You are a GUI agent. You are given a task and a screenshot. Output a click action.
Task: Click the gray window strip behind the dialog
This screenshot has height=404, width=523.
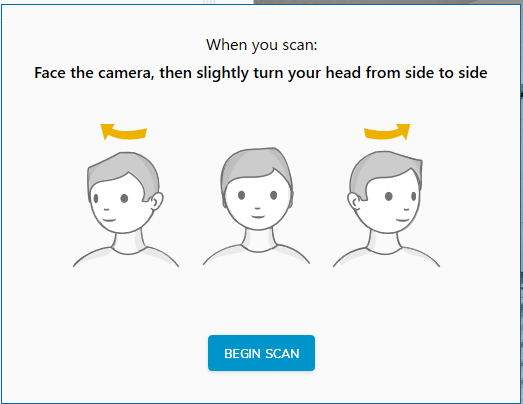[x=387, y=2]
